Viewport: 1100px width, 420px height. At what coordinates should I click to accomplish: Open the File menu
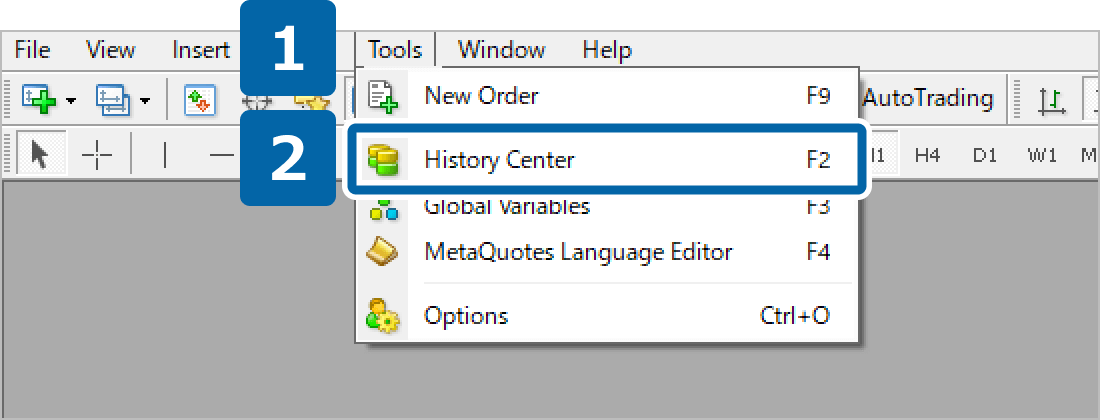tap(32, 50)
